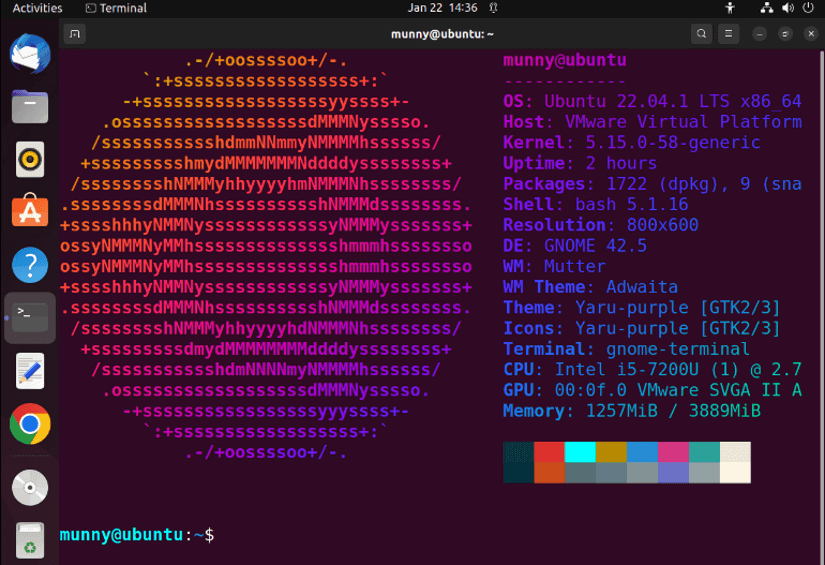Image resolution: width=825 pixels, height=565 pixels.
Task: Open the accessibility menu icon
Action: coord(730,8)
